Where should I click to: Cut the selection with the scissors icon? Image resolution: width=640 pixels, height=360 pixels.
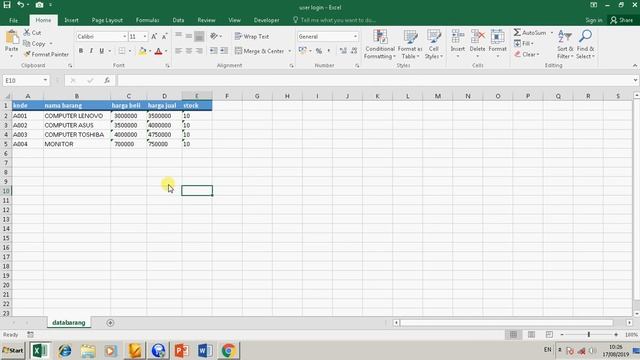pyautogui.click(x=27, y=32)
